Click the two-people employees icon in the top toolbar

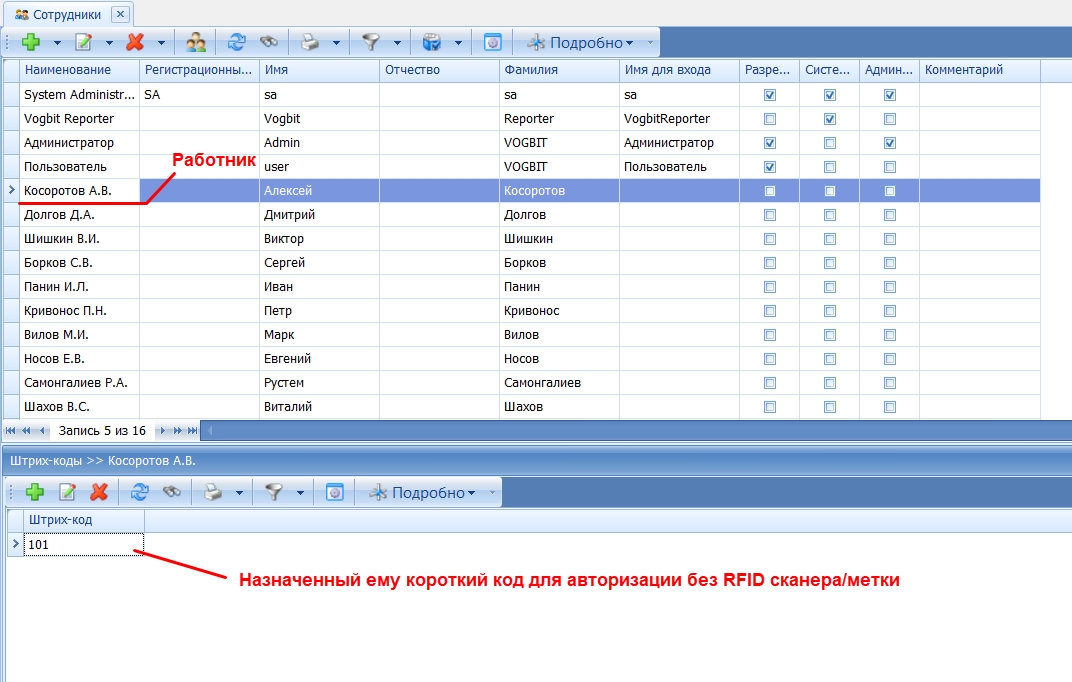coord(196,42)
